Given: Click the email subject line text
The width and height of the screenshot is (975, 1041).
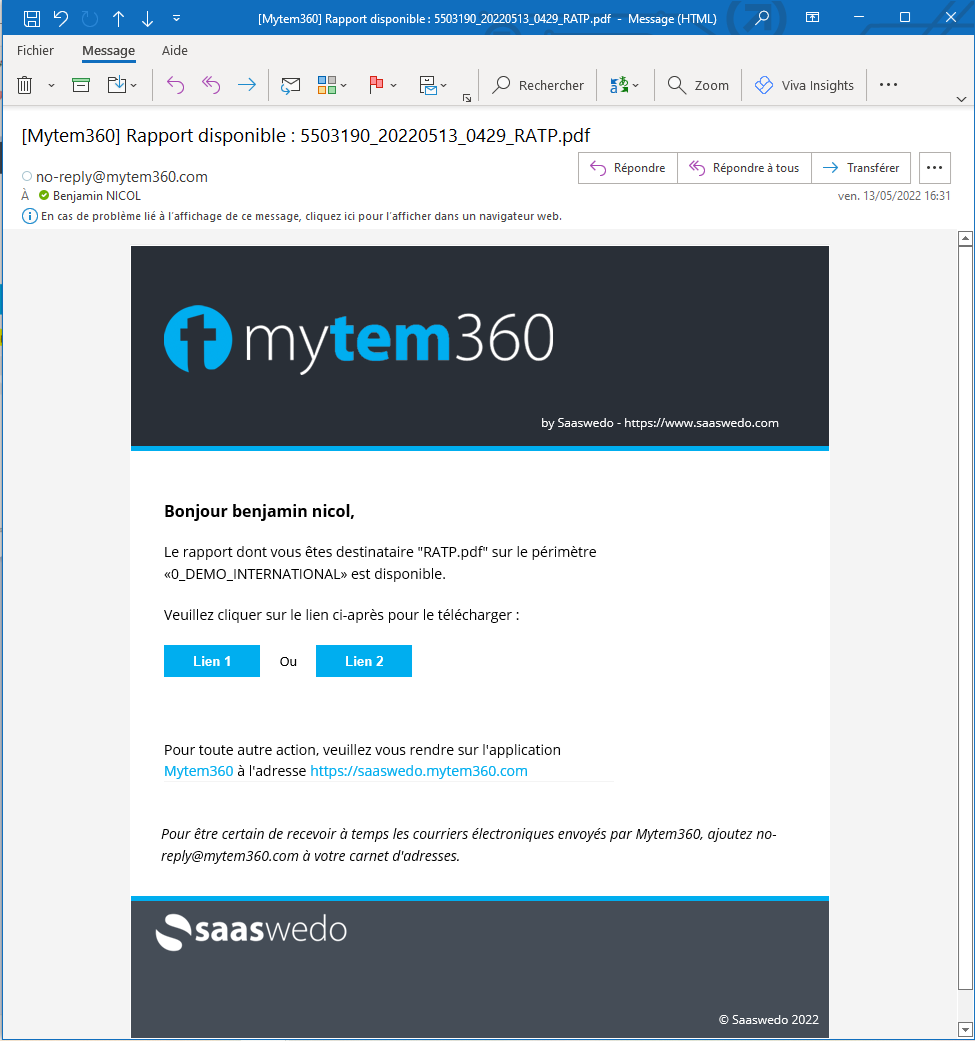Looking at the screenshot, I should [x=306, y=135].
